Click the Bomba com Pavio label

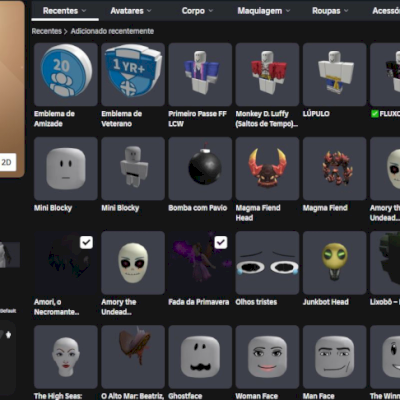pyautogui.click(x=198, y=208)
